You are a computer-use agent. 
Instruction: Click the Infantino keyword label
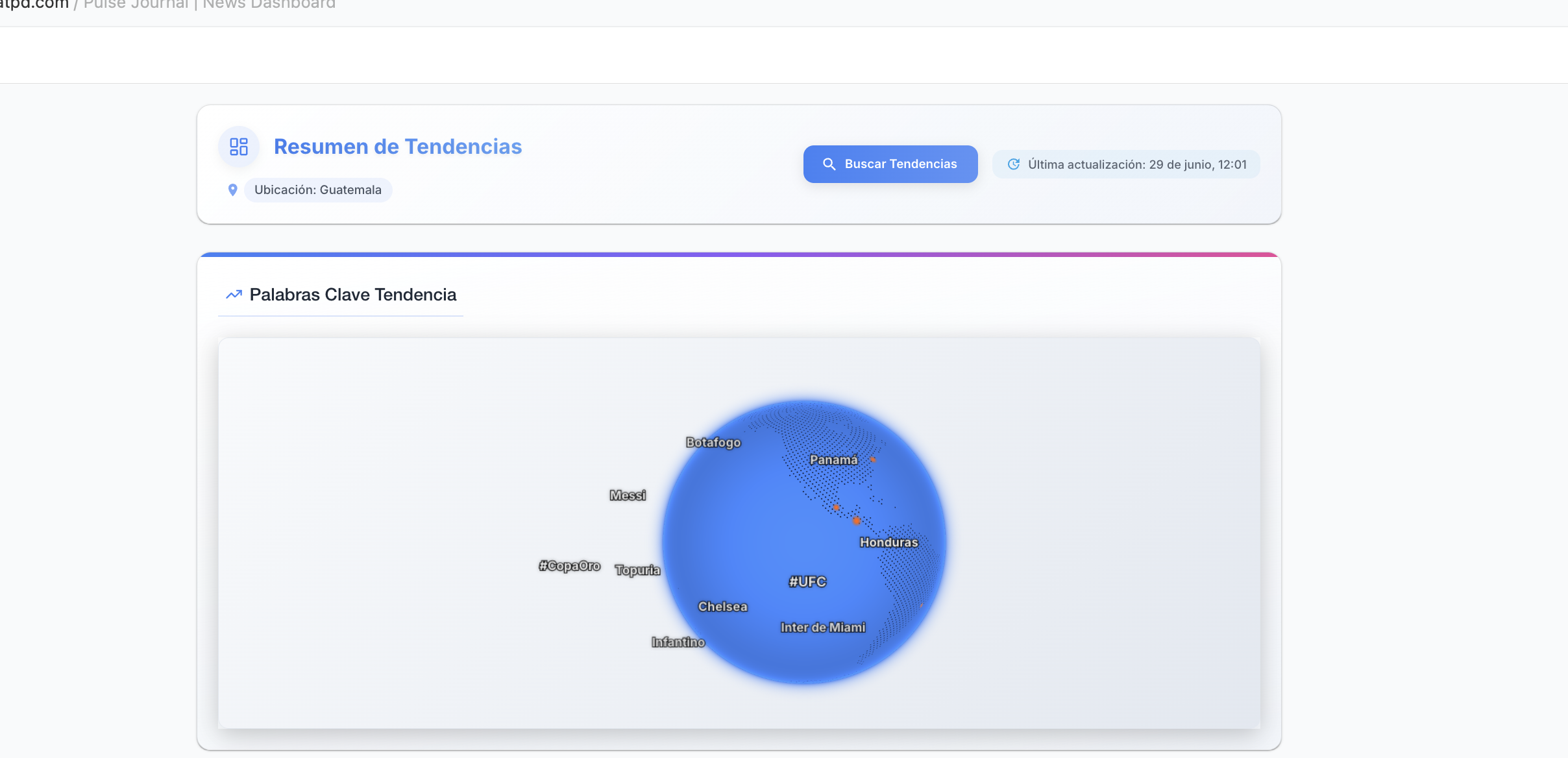pyautogui.click(x=678, y=642)
